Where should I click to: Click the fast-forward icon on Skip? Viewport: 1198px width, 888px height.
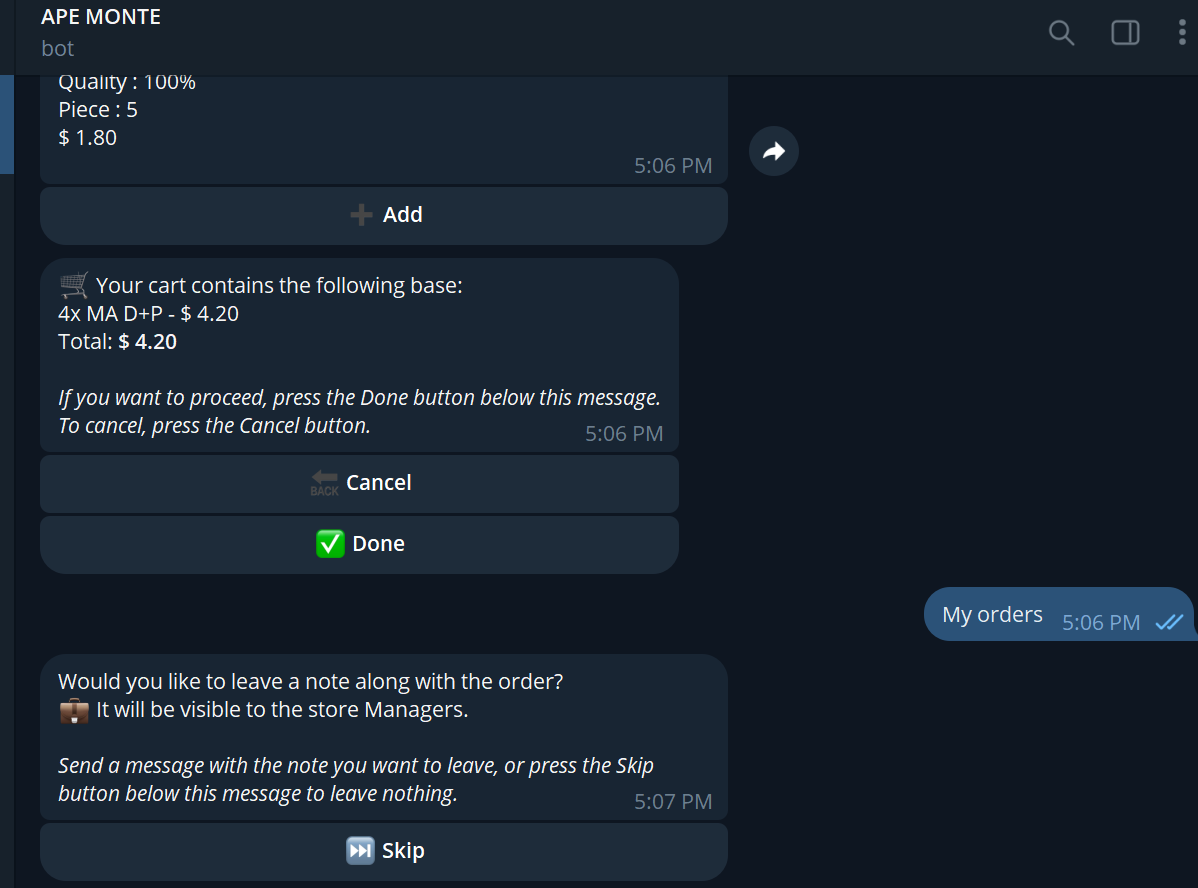359,850
